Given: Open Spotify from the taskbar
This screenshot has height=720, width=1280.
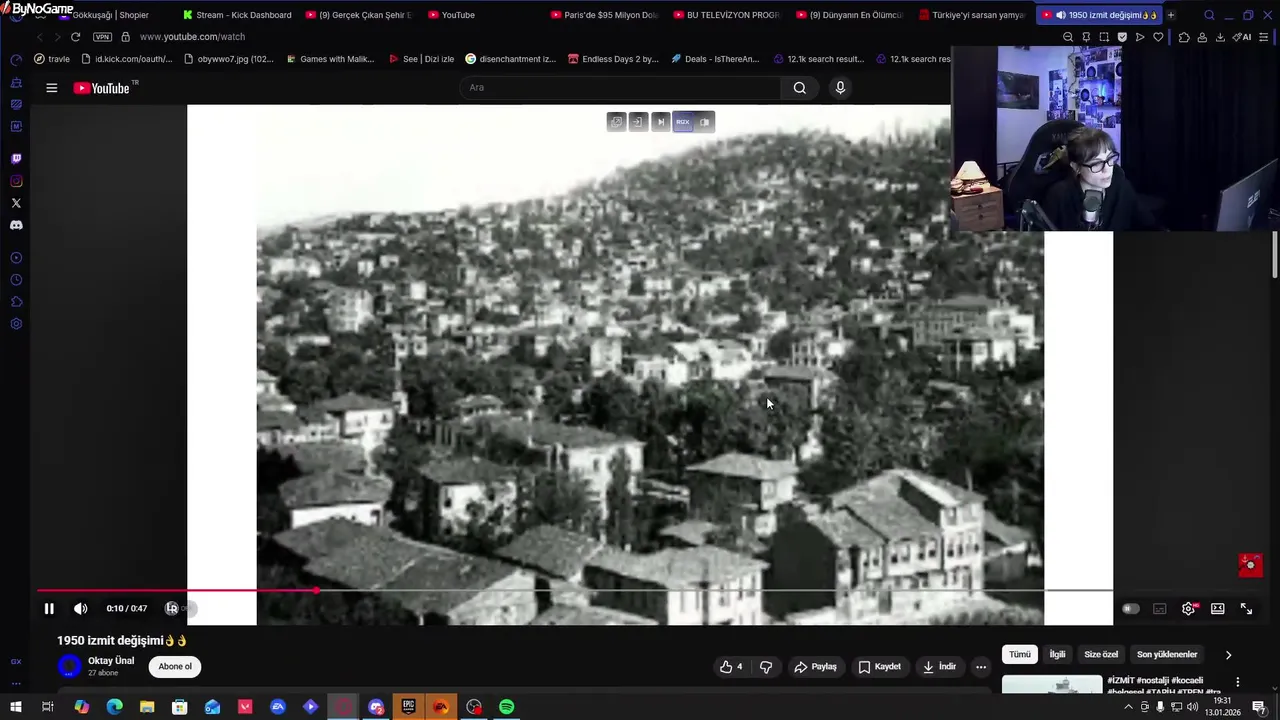Looking at the screenshot, I should coord(507,707).
